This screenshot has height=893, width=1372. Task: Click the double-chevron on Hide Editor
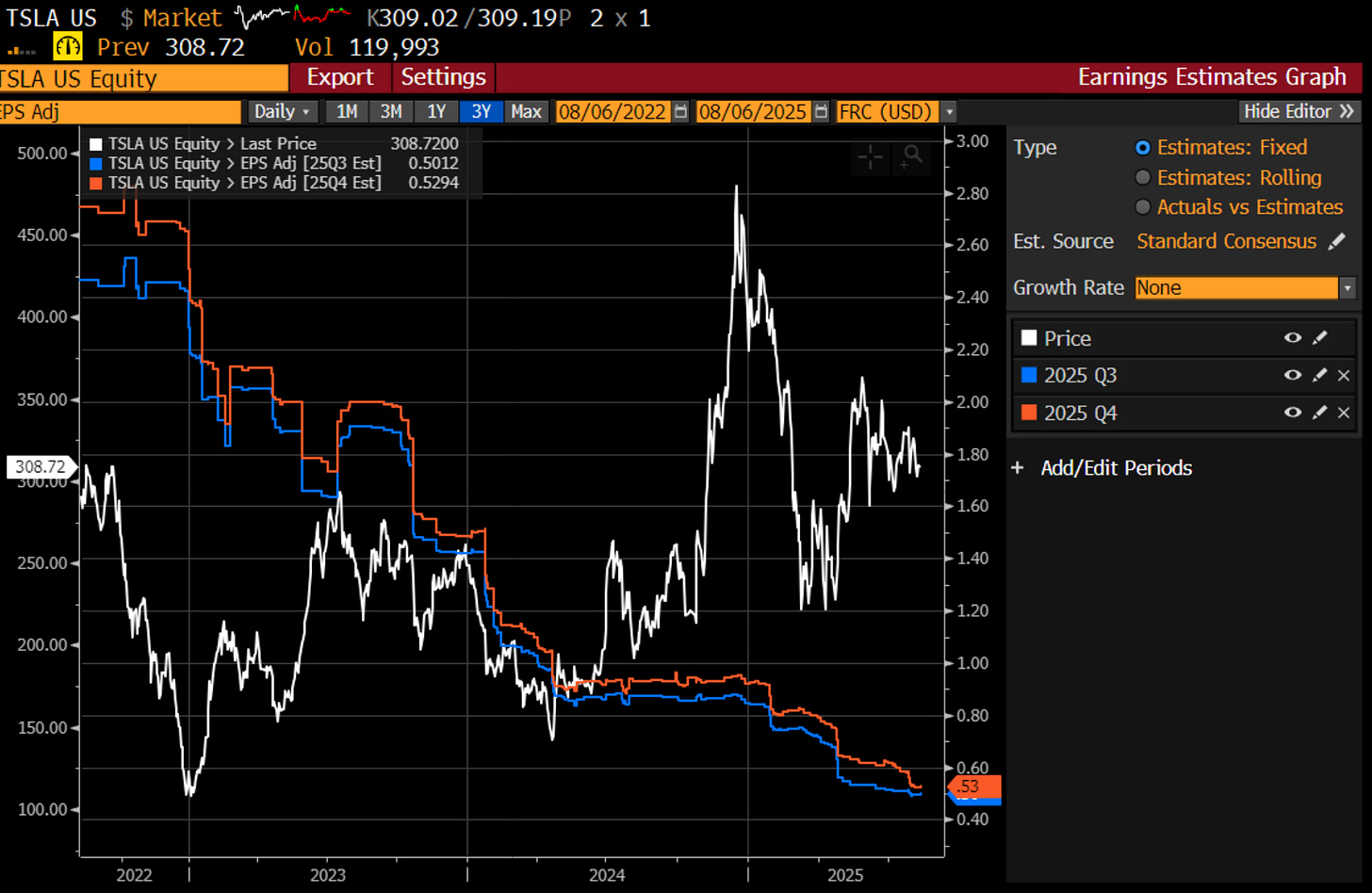(1347, 111)
